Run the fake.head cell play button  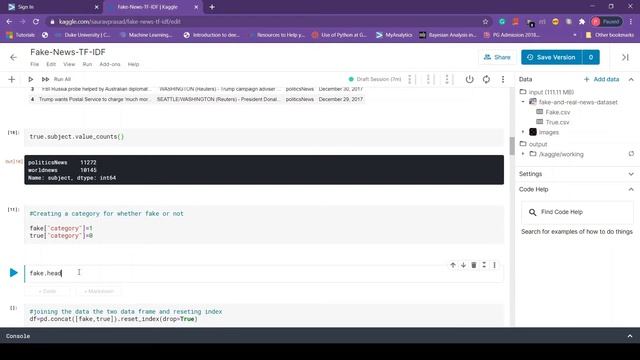coord(13,273)
